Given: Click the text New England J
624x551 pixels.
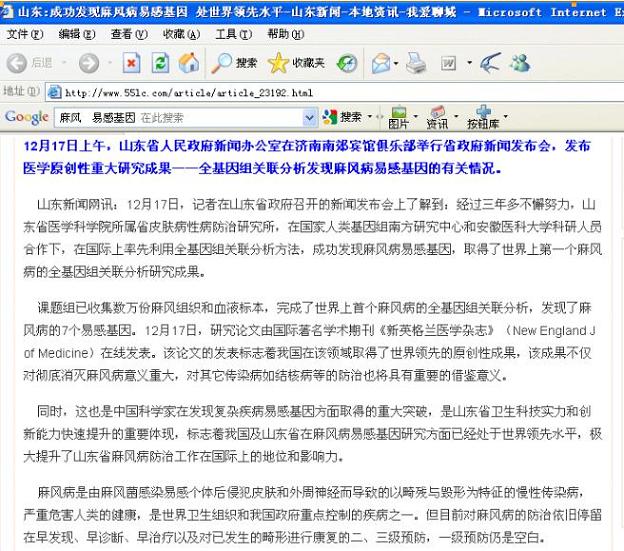Looking at the screenshot, I should [x=554, y=331].
